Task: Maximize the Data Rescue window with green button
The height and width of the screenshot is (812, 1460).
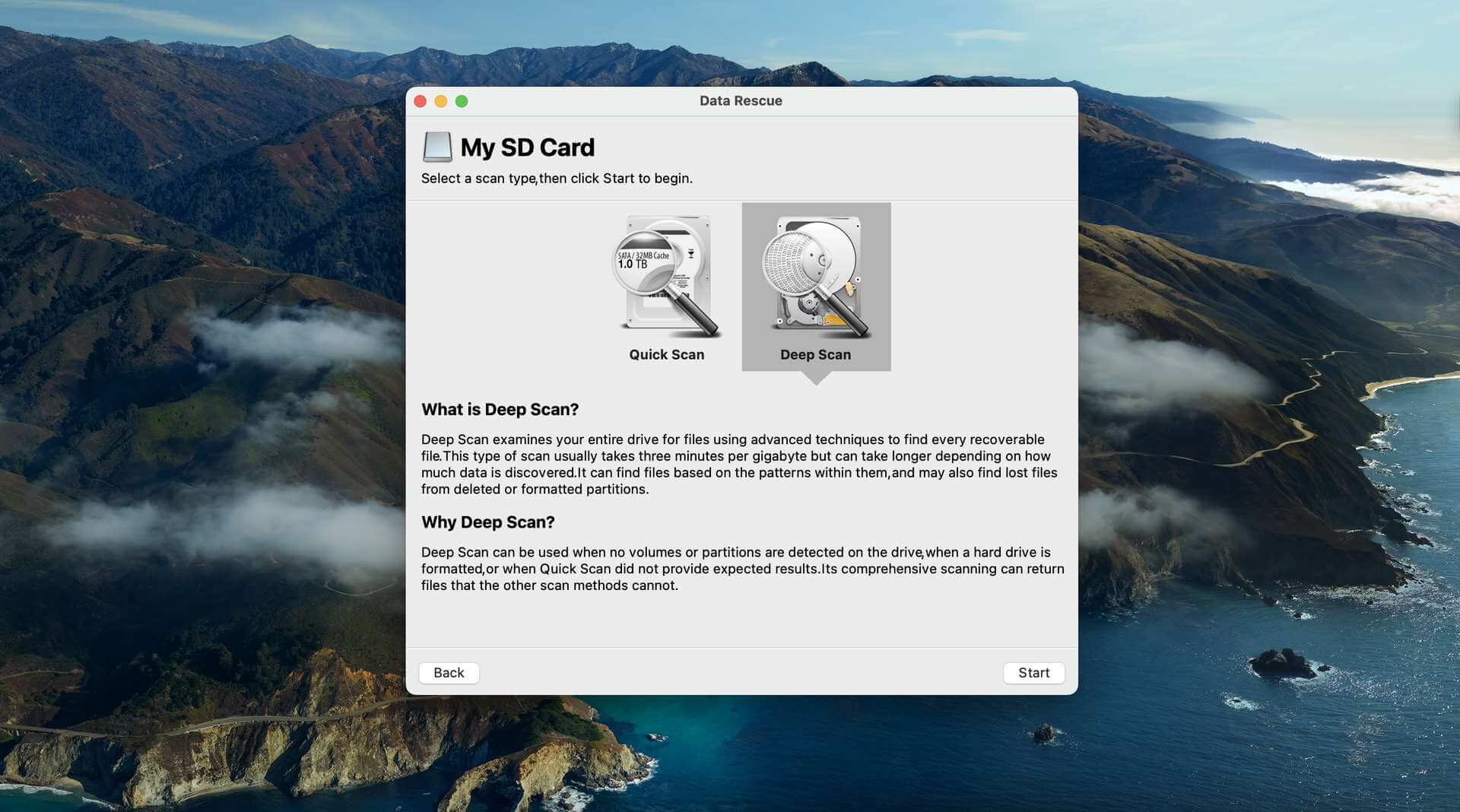Action: (x=461, y=101)
